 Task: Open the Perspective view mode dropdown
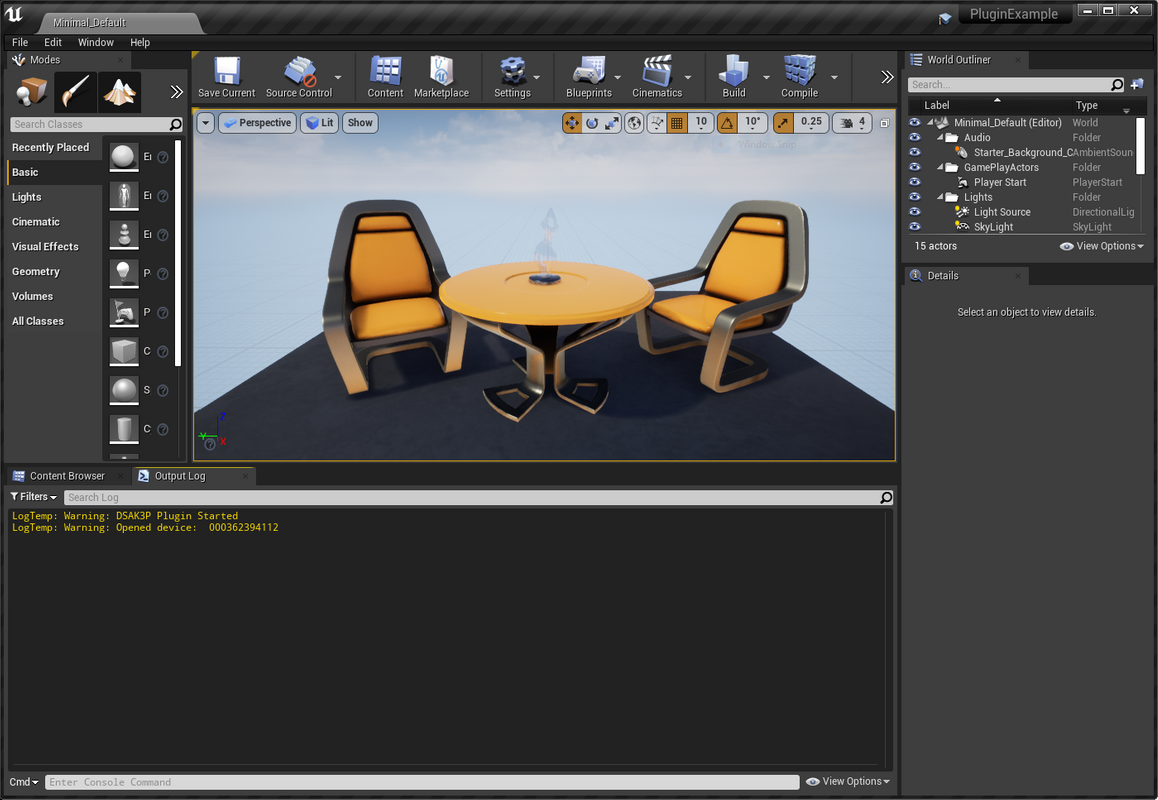(258, 123)
